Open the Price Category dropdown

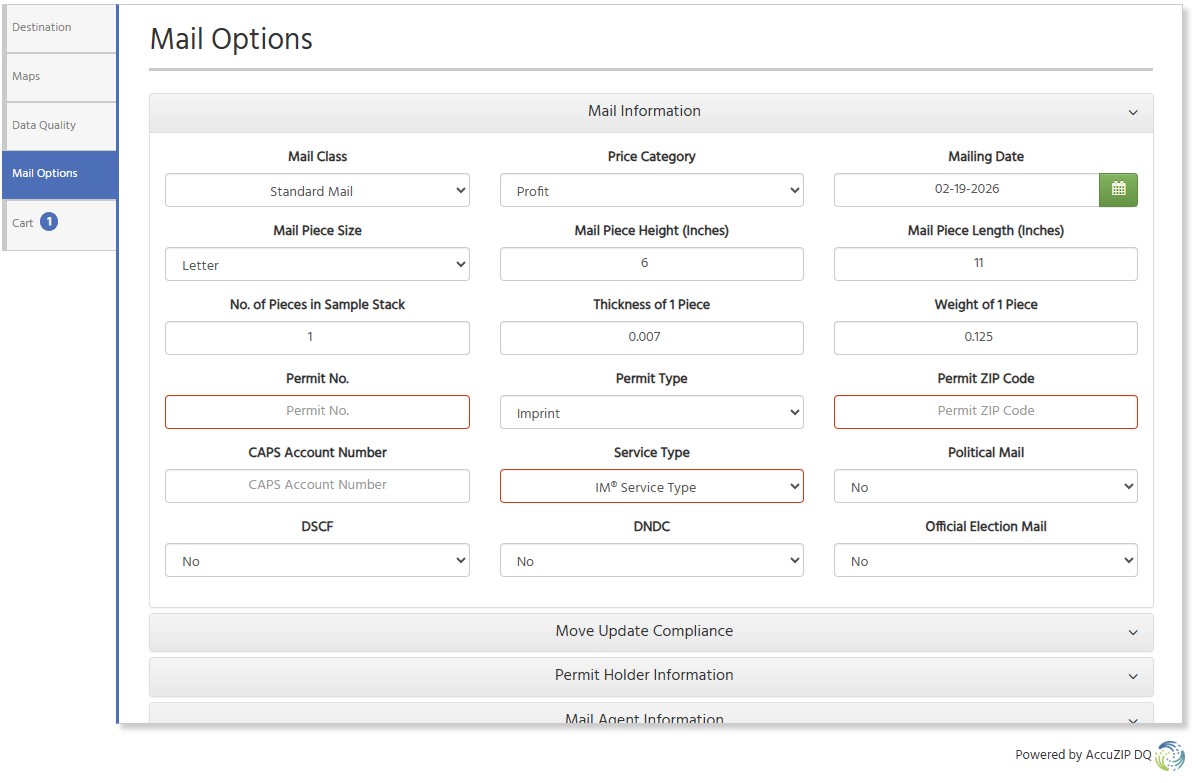click(x=651, y=191)
